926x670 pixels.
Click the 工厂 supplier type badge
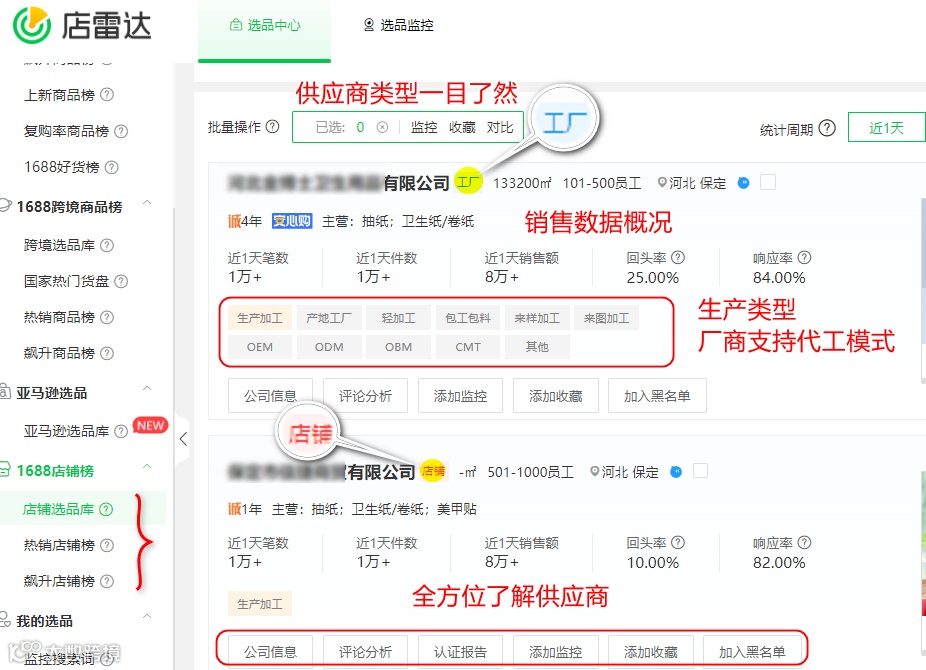click(468, 182)
